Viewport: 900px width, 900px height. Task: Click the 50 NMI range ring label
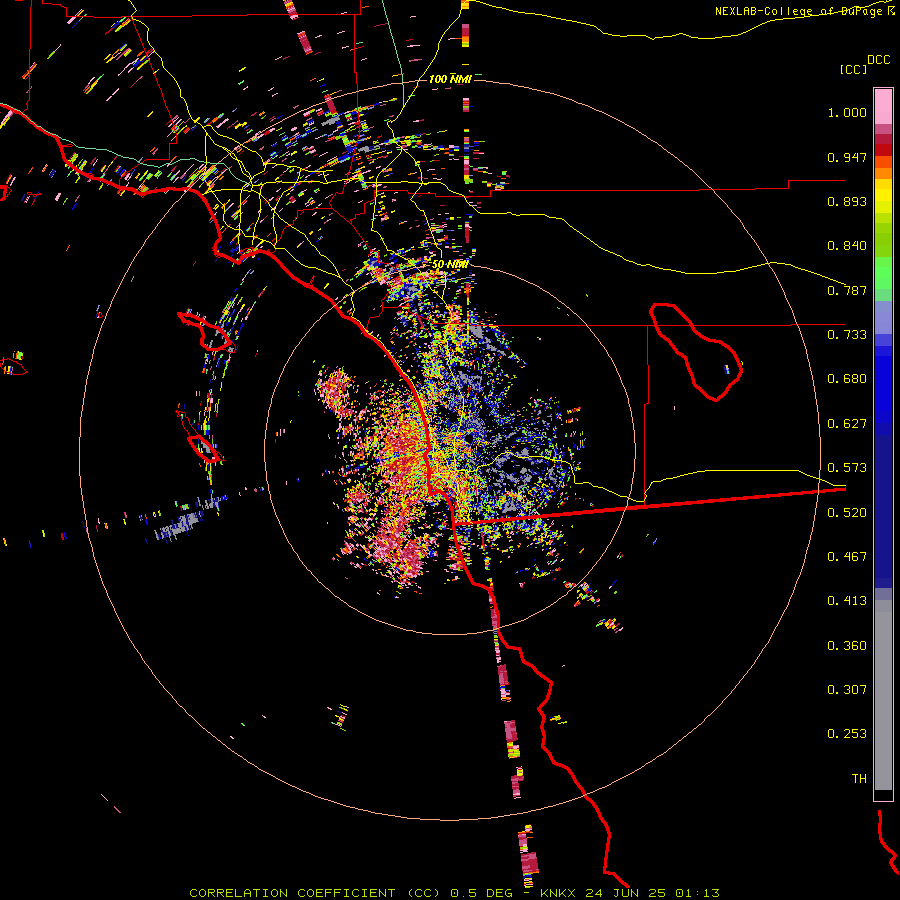450,265
